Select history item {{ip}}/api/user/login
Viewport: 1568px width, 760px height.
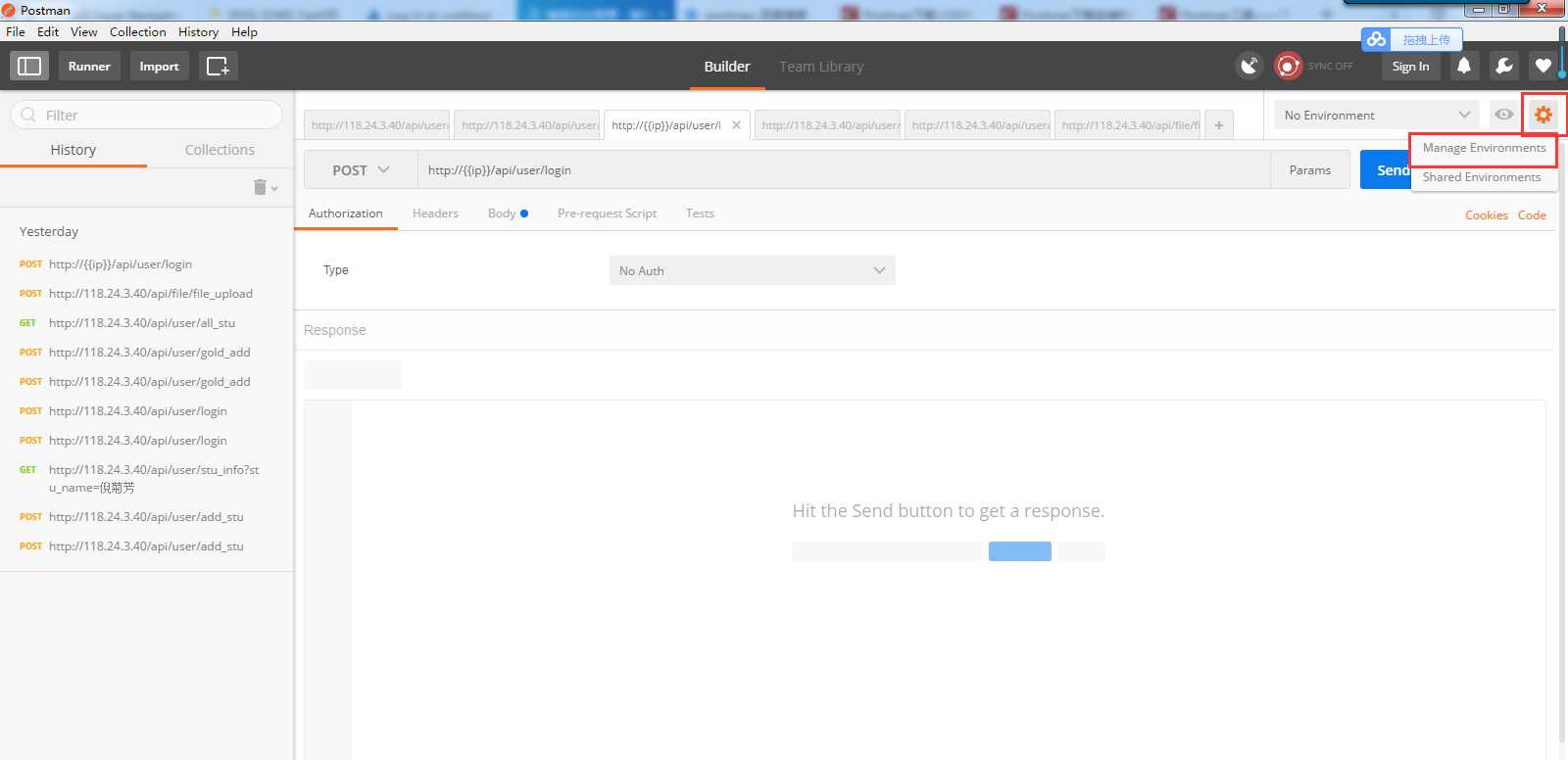click(x=121, y=264)
